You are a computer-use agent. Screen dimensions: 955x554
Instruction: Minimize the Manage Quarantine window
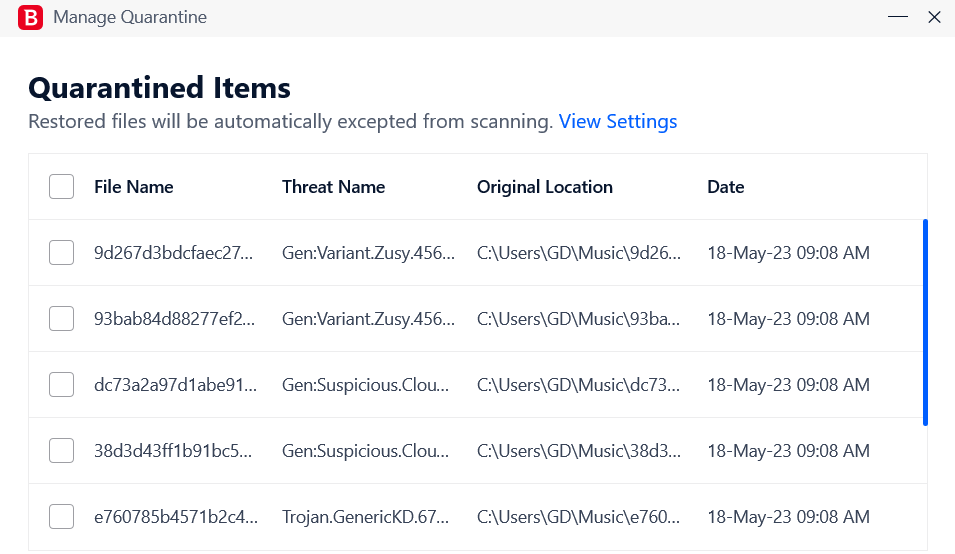point(898,17)
